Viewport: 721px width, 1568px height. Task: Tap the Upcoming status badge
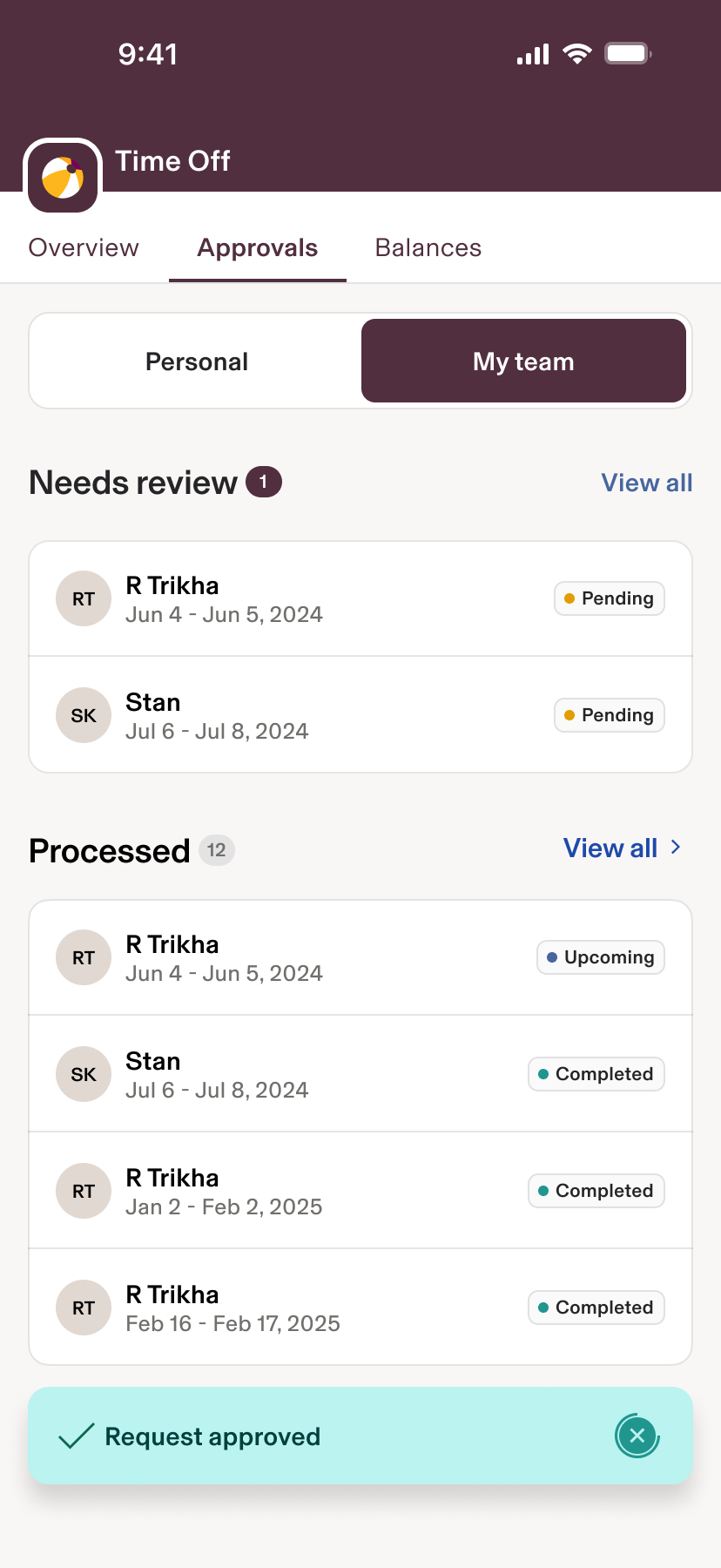click(601, 957)
